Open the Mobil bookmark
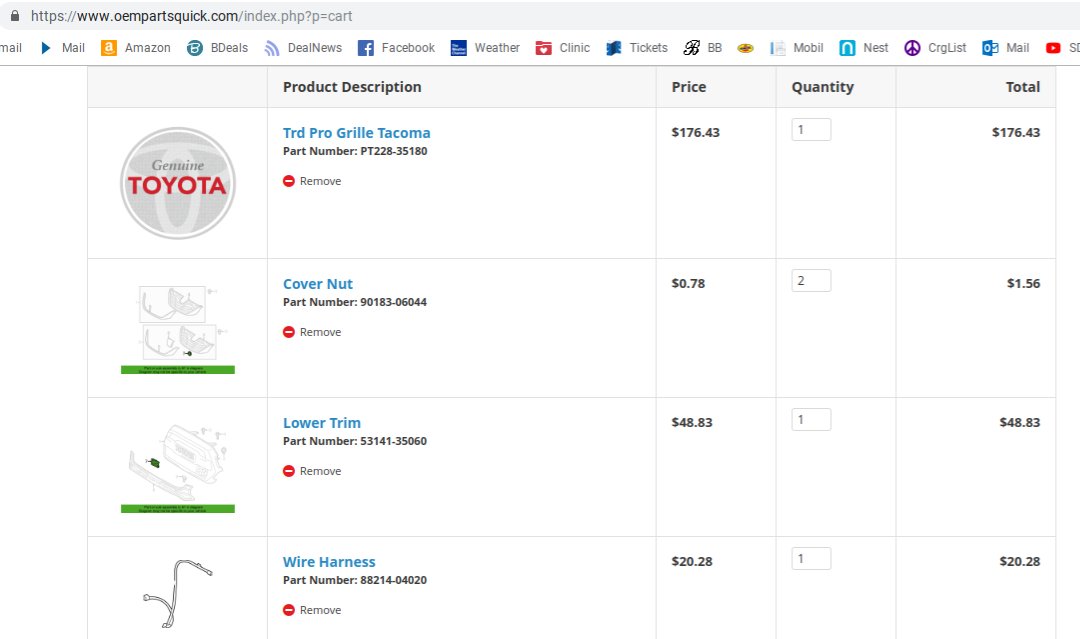Image resolution: width=1080 pixels, height=639 pixels. coord(796,48)
